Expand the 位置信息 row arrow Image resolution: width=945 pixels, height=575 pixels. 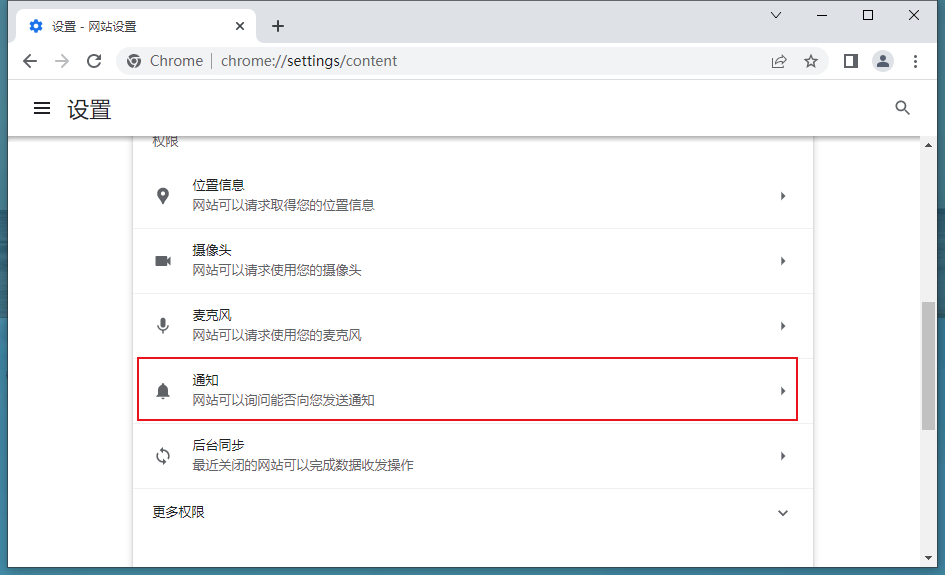click(x=782, y=196)
